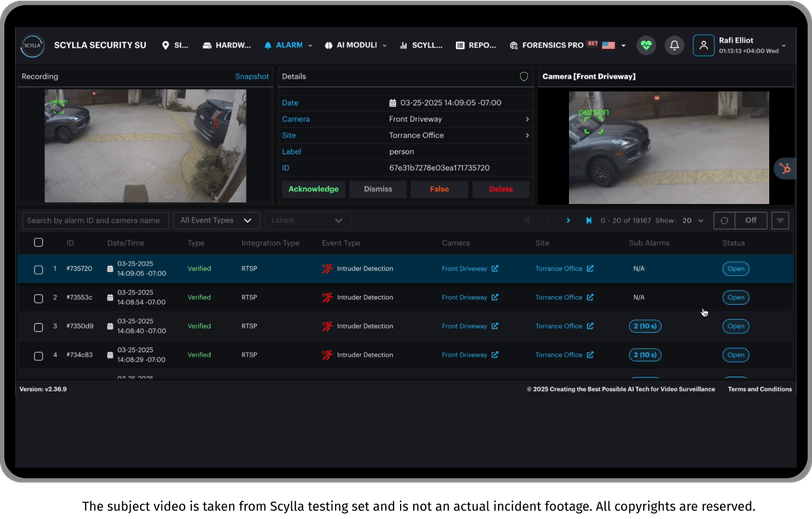Click the refresh icon beside Off
812x519 pixels.
(724, 221)
